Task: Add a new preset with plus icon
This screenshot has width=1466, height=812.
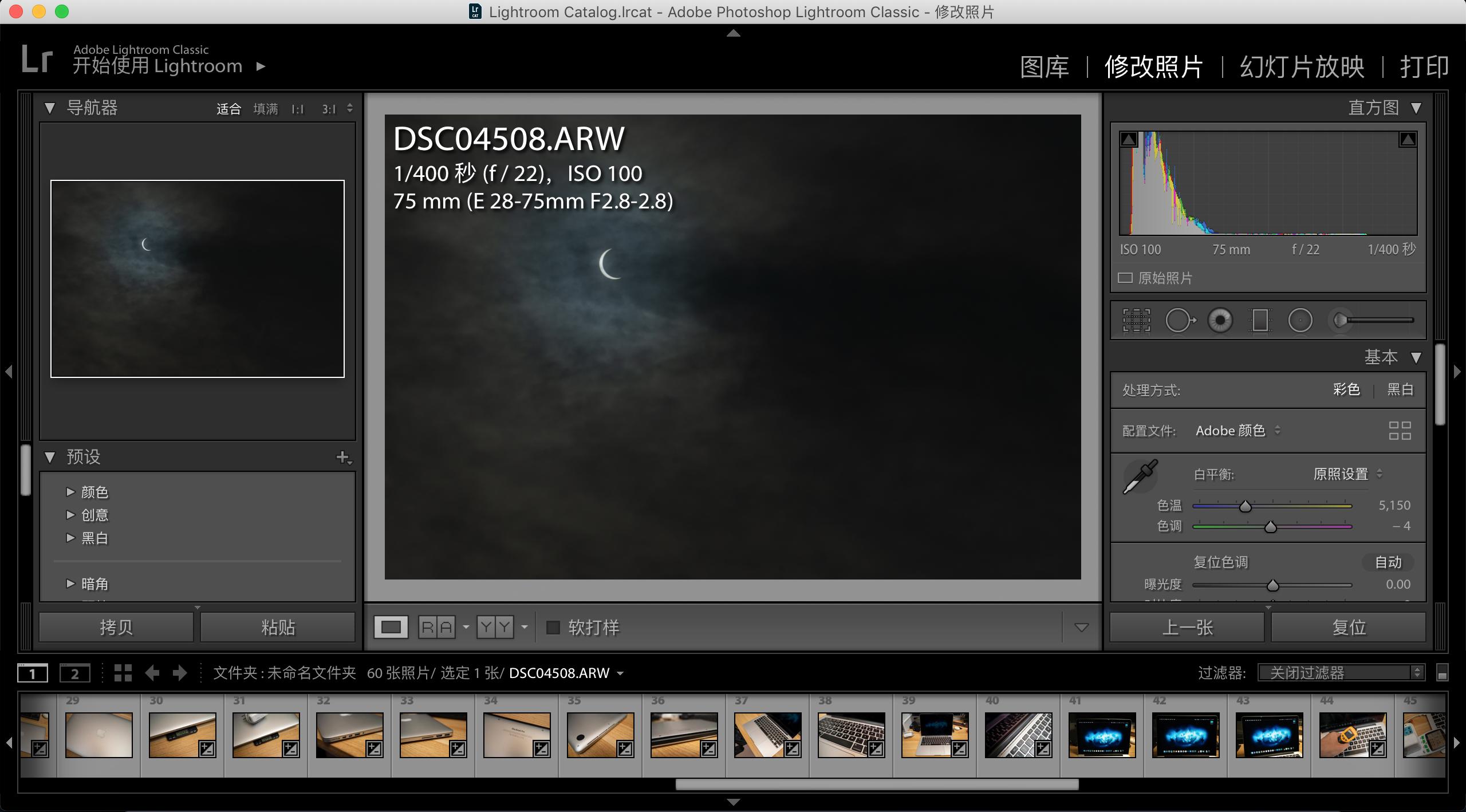Action: pos(343,457)
